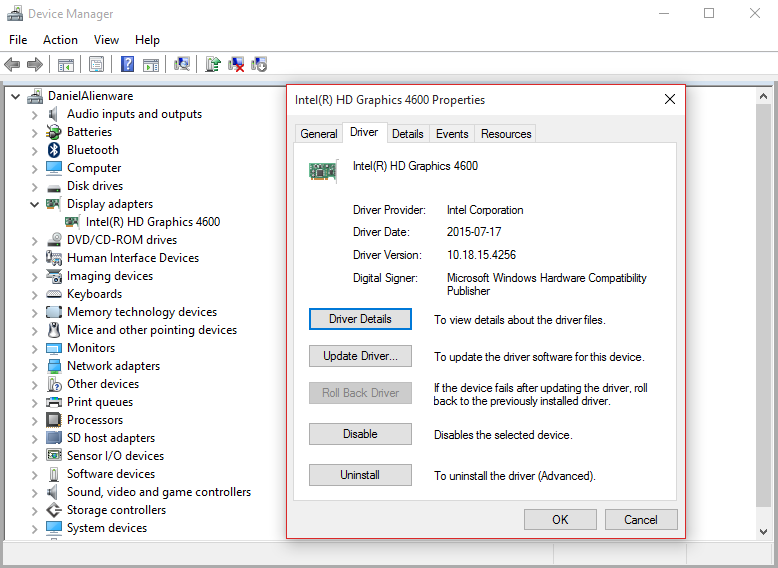Viewport: 778px width, 568px height.
Task: Toggle the Show/Hide Action Pane toolbar icon
Action: (x=151, y=64)
